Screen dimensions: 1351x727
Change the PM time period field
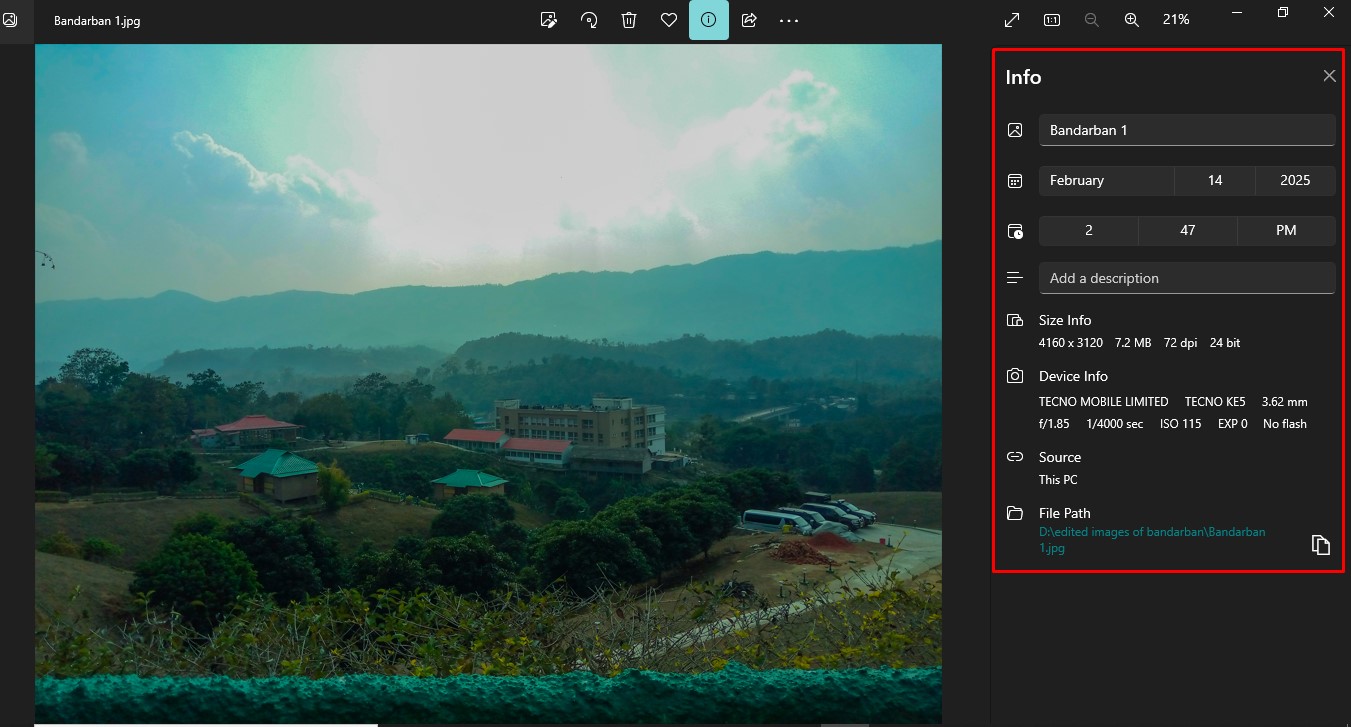[x=1286, y=231]
